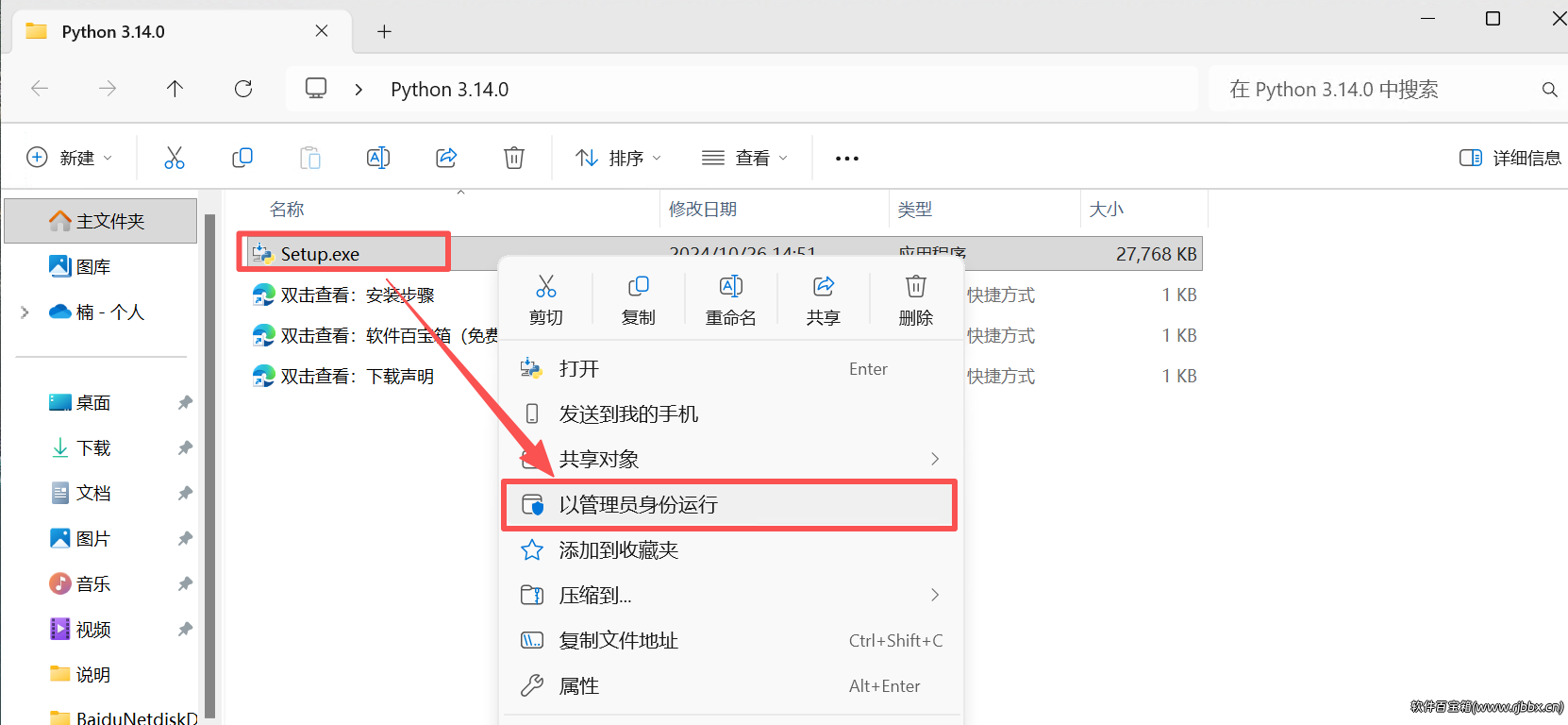Screen dimensions: 1568x725
Task: Sort by 类型 column header
Action: (x=915, y=210)
